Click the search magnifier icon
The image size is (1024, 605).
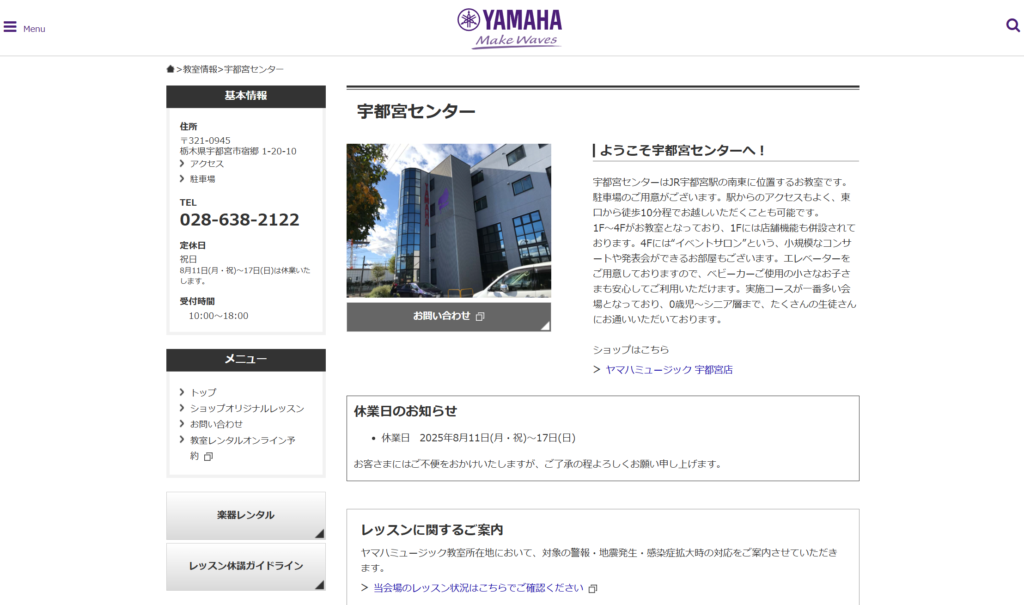(x=1012, y=25)
